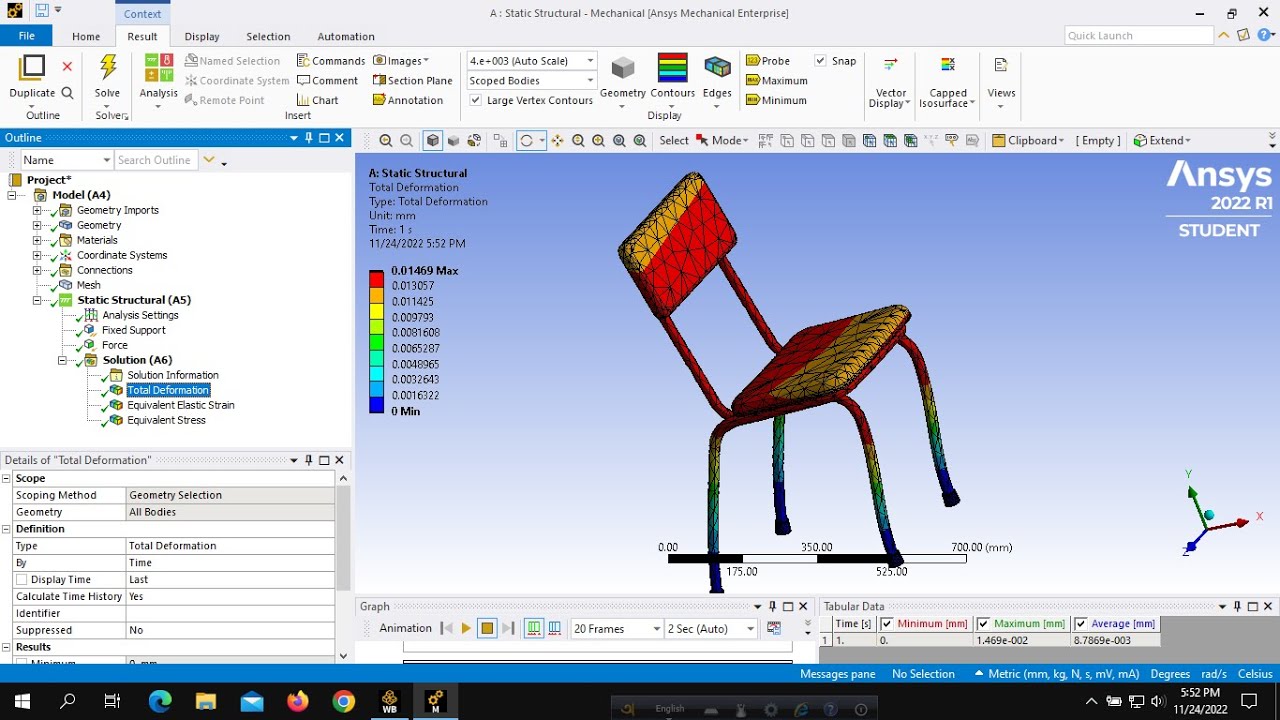Collapse the Solution (A6) tree node
1280x720 pixels.
pos(62,360)
